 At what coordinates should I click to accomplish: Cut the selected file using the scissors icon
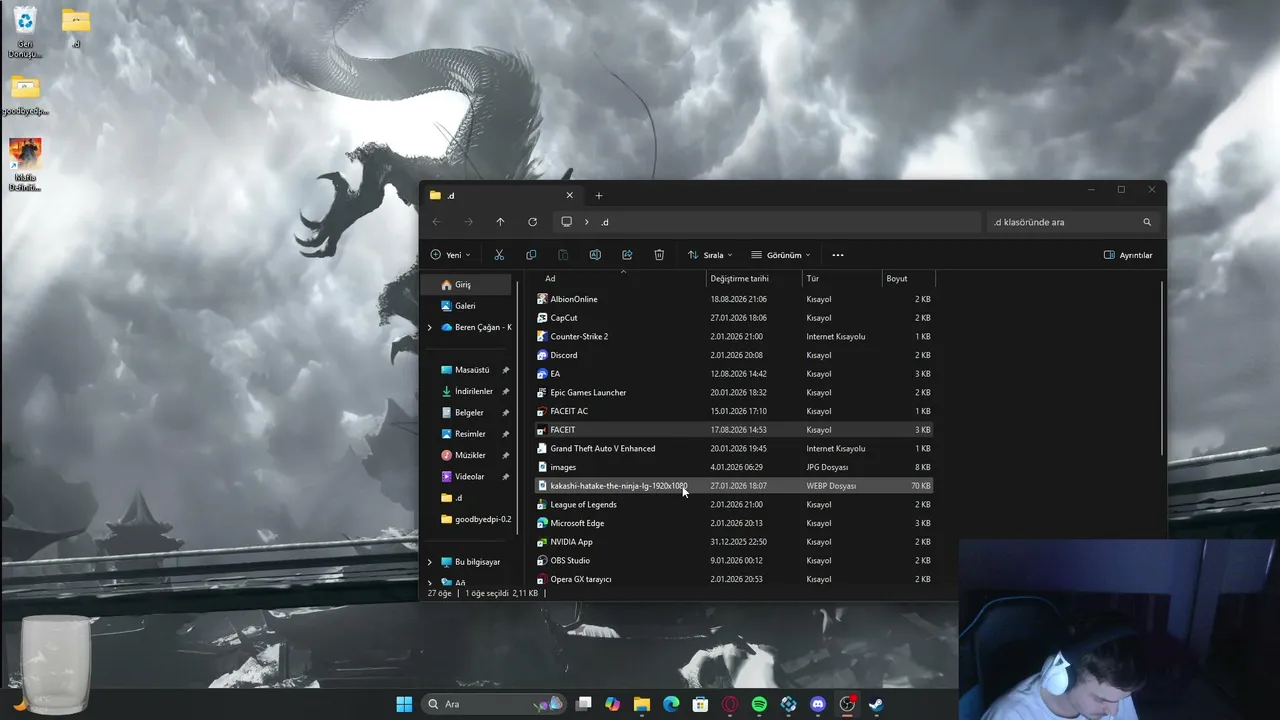point(499,255)
